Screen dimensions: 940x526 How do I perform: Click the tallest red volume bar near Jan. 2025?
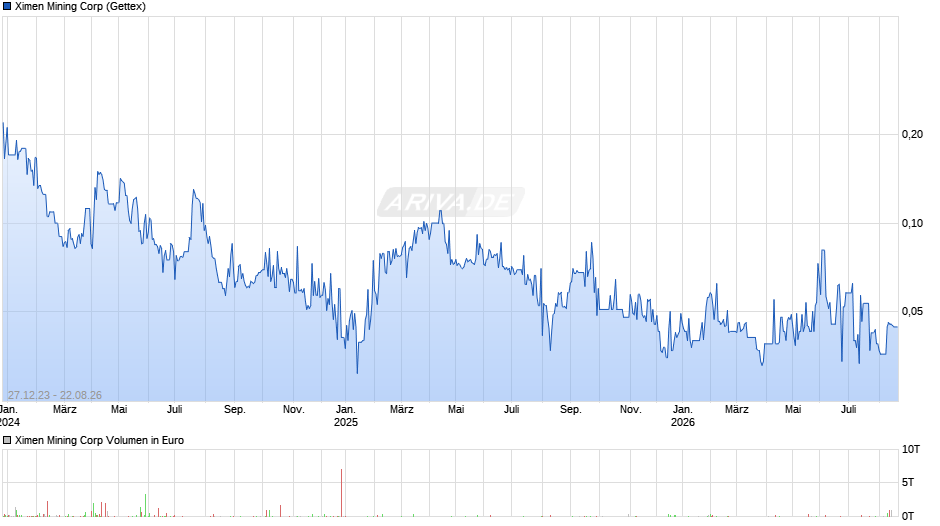click(x=342, y=492)
